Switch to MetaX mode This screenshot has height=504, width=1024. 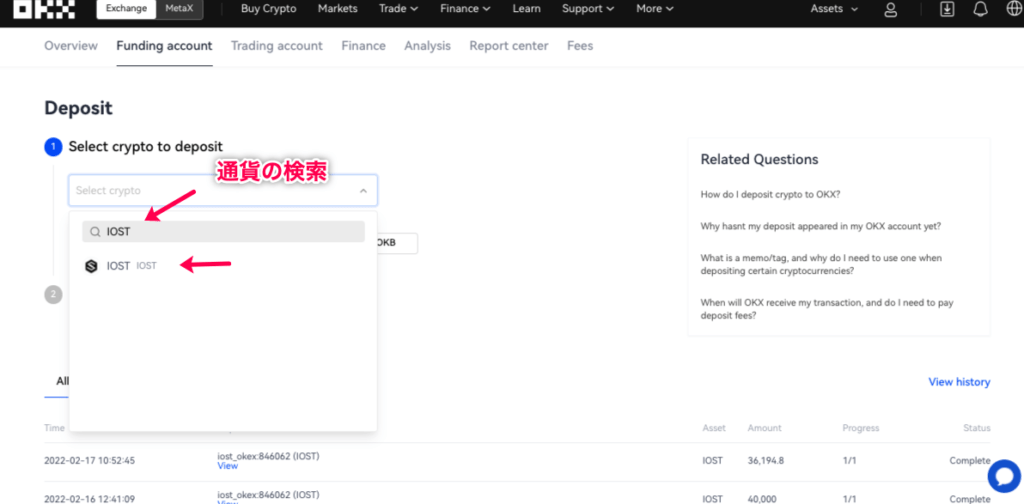click(179, 9)
